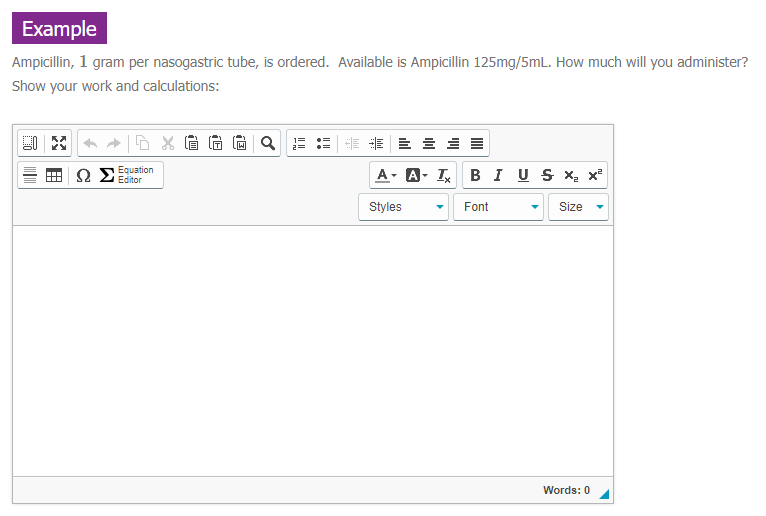
Task: Click Paste from Word icon
Action: tap(239, 143)
